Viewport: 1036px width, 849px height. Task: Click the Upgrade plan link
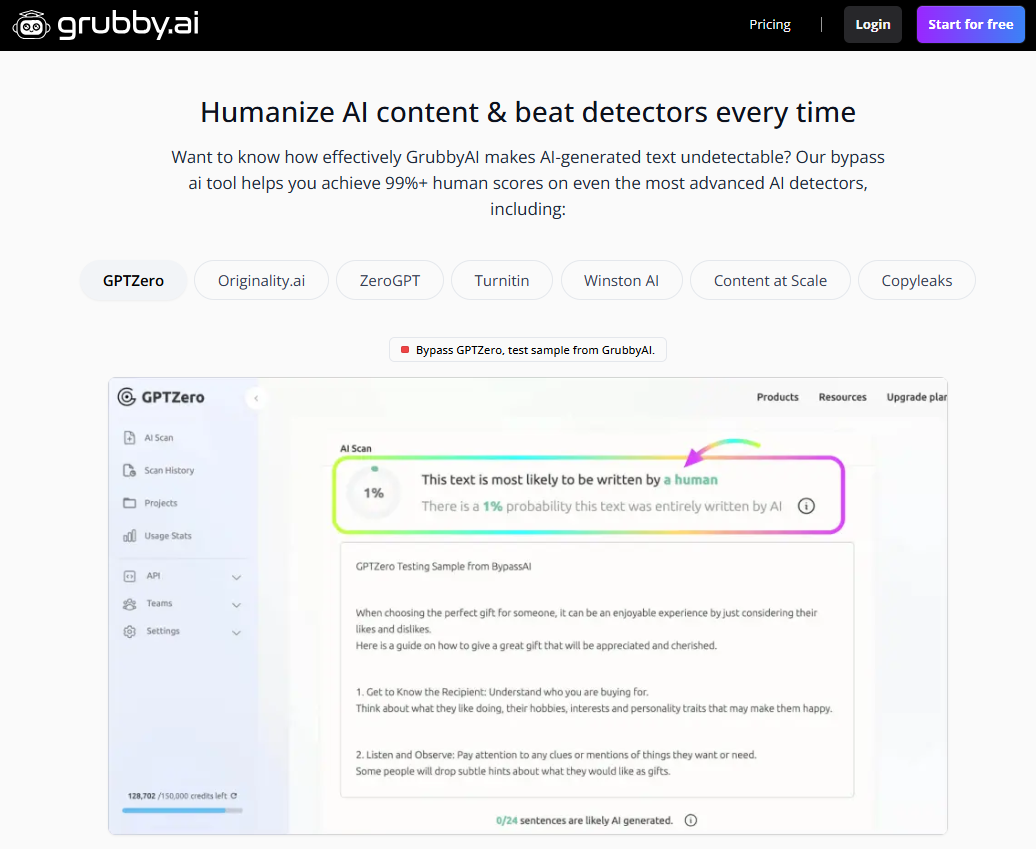tap(916, 397)
